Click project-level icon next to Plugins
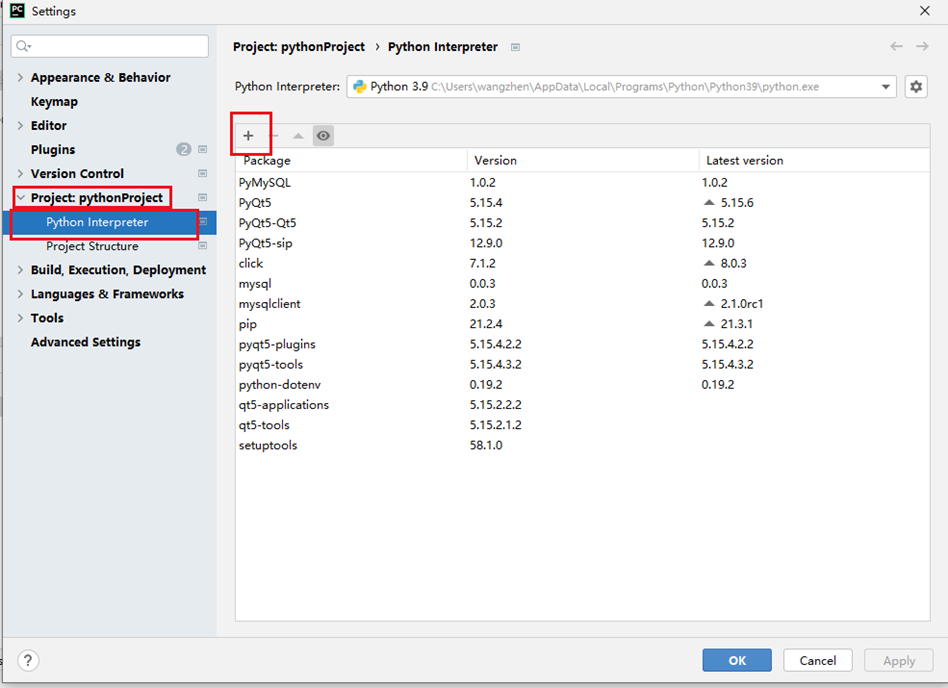Screen dimensions: 948x688 [x=203, y=149]
